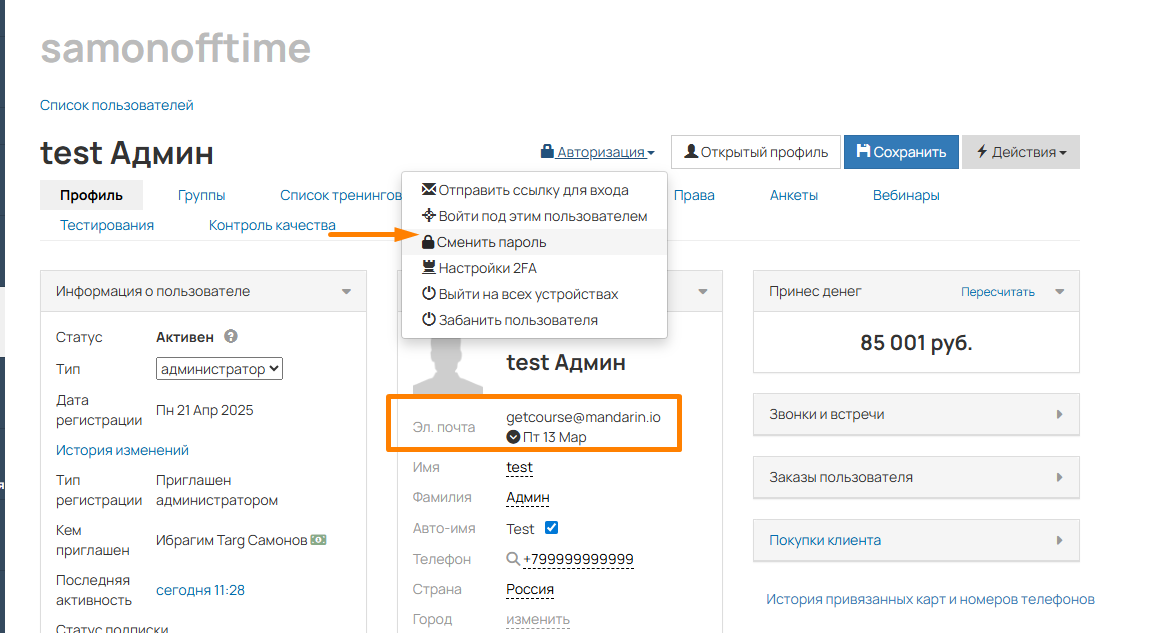Open the user type администратор dropdown
This screenshot has width=1153, height=633.
pos(219,368)
